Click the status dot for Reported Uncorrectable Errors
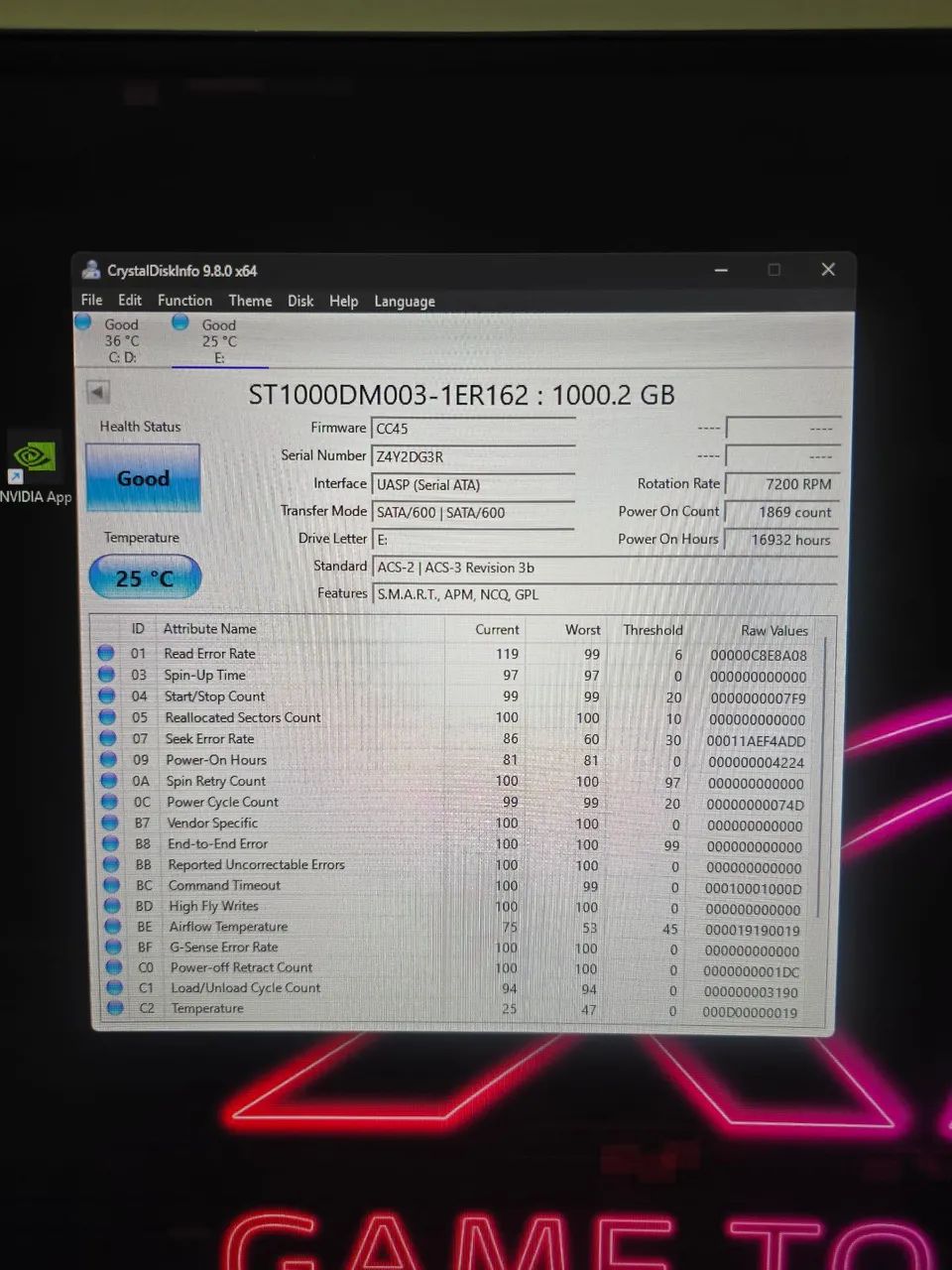The image size is (952, 1270). [x=111, y=864]
